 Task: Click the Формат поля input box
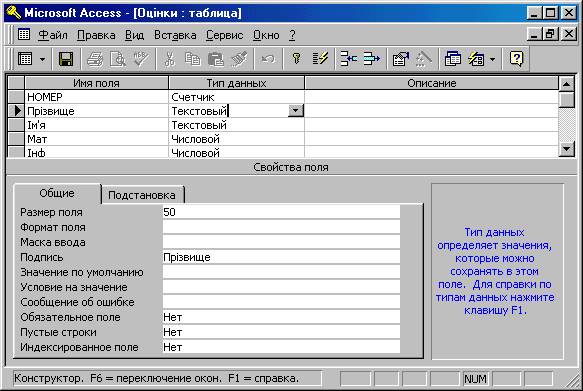pos(281,227)
